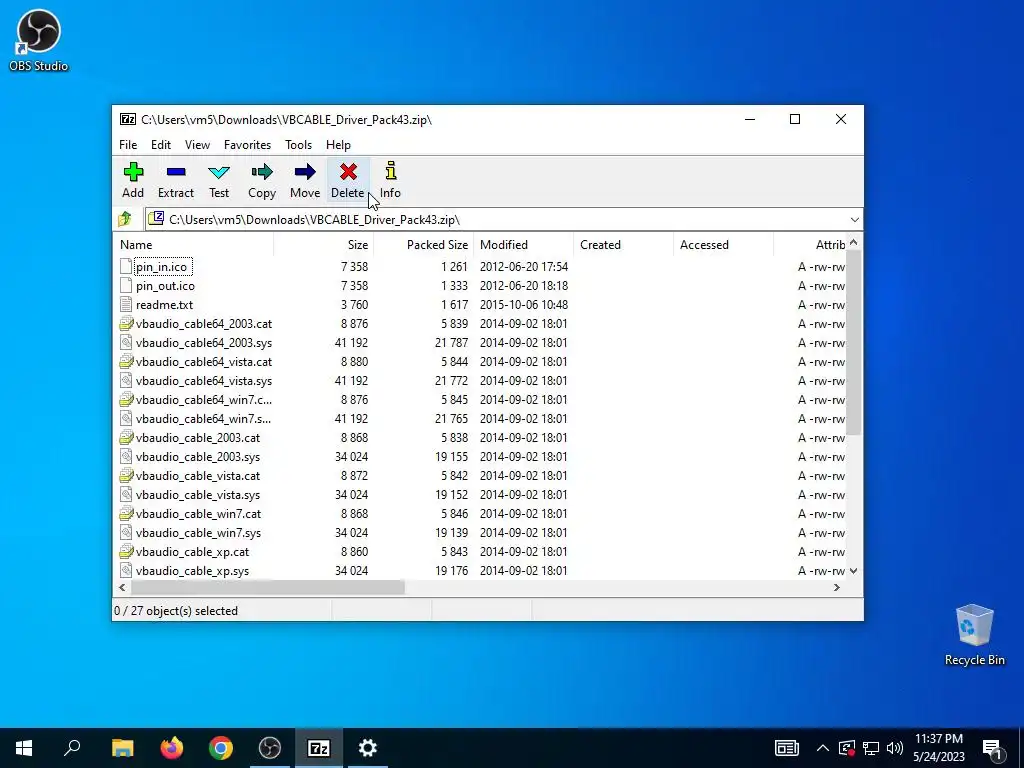Select vbaudio_cable_2003.sys file
The width and height of the screenshot is (1024, 768).
tap(198, 456)
